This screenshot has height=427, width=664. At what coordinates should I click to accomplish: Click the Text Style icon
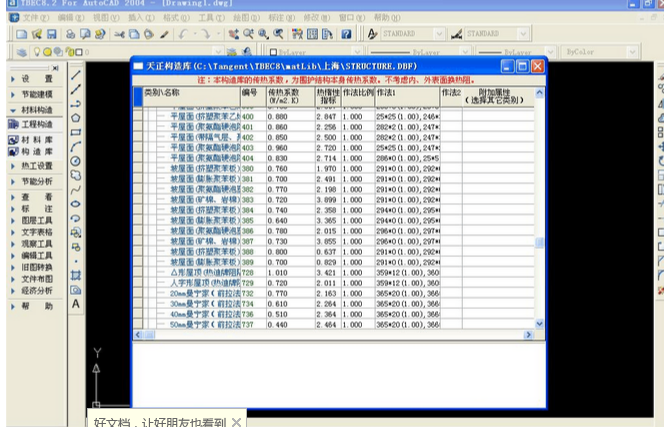coord(372,34)
